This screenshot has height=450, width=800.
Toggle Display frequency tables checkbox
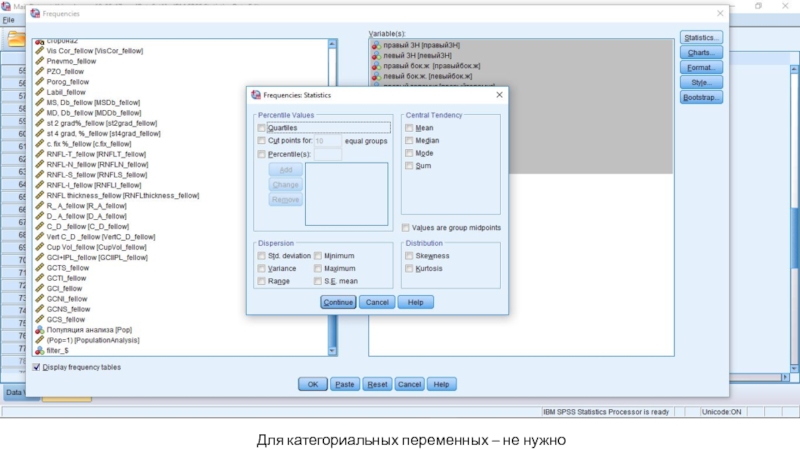point(37,367)
